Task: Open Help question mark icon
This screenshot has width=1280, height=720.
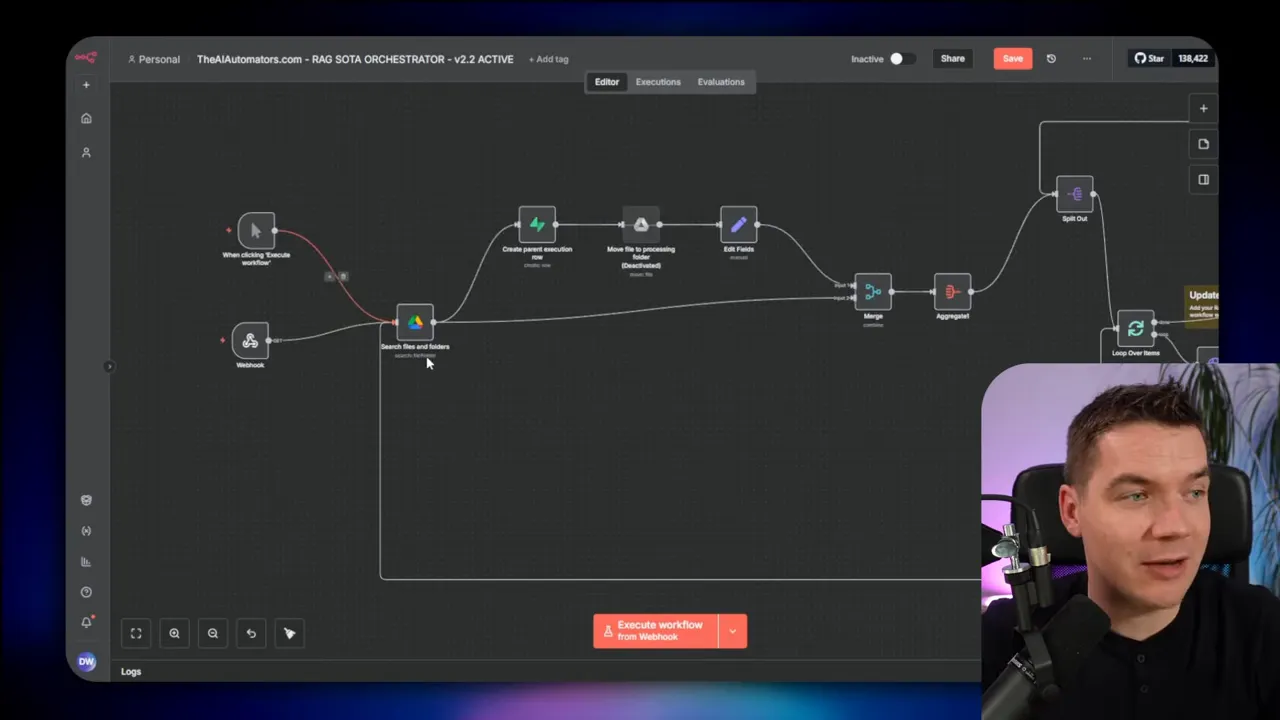Action: pyautogui.click(x=86, y=592)
